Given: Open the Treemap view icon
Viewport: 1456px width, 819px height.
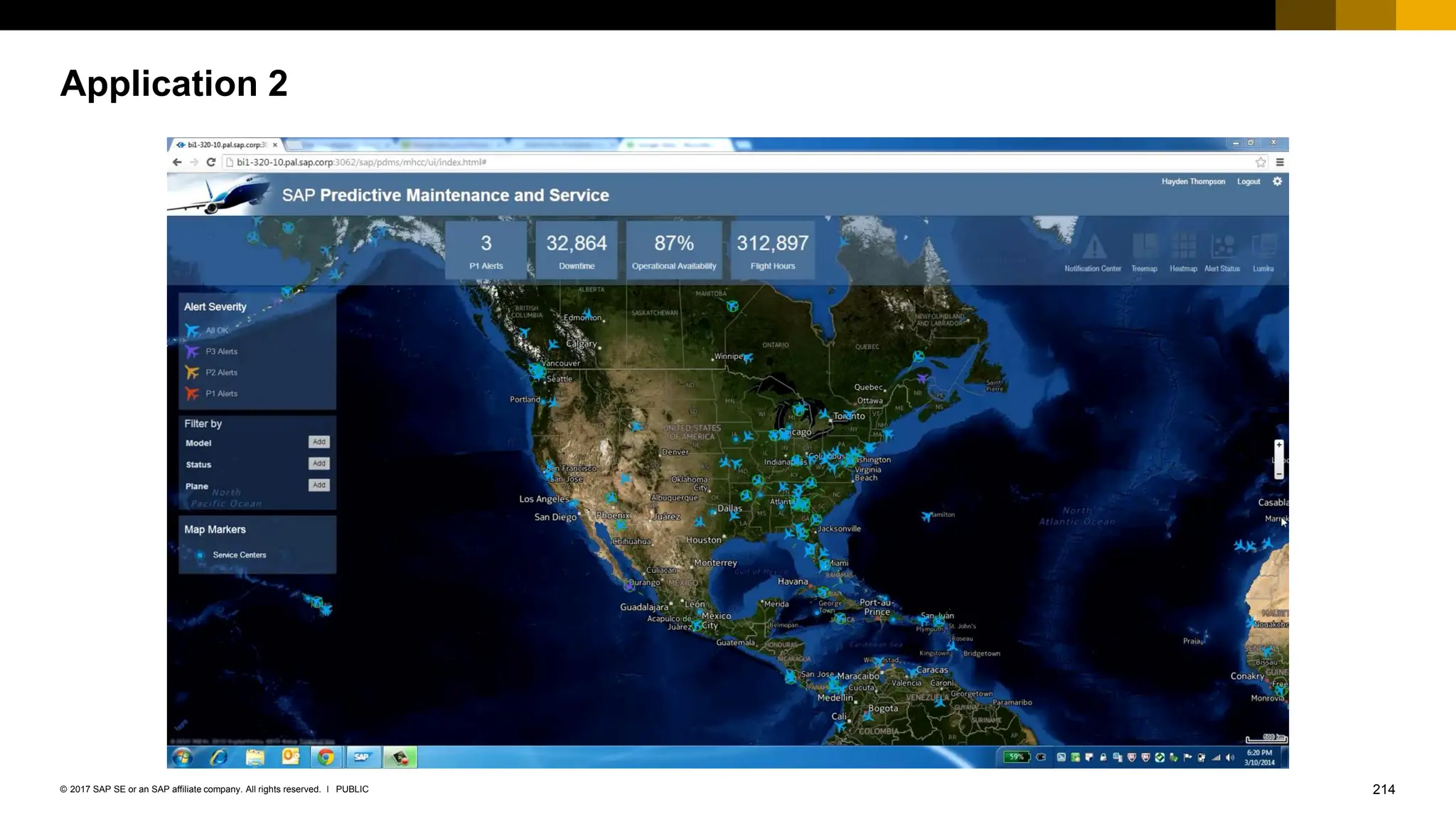Looking at the screenshot, I should [1145, 247].
